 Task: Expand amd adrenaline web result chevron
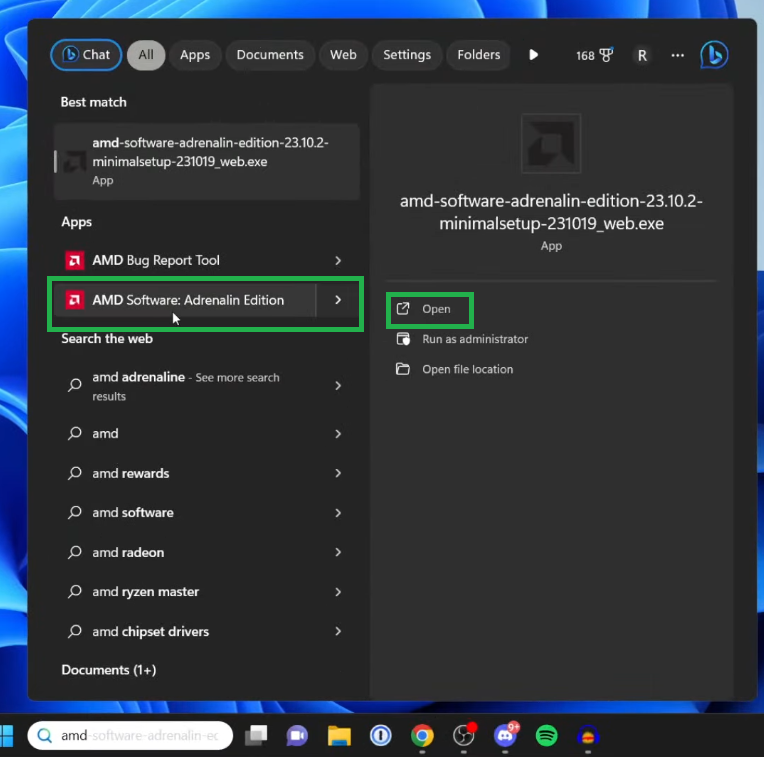coord(338,386)
